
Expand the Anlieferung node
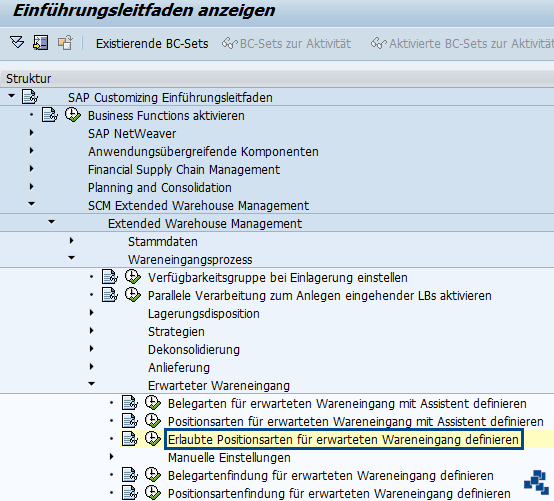click(92, 366)
